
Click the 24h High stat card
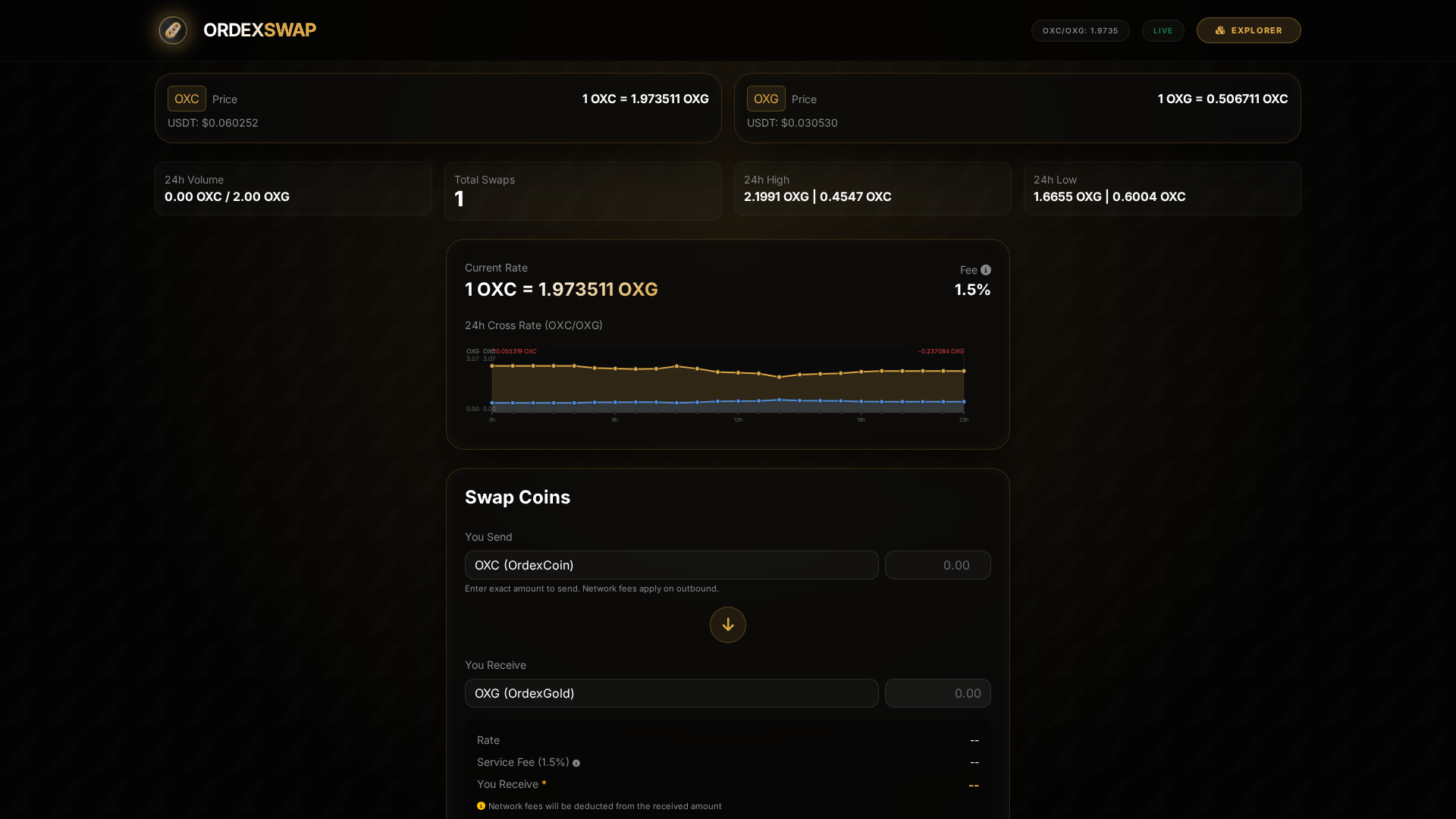coord(872,188)
